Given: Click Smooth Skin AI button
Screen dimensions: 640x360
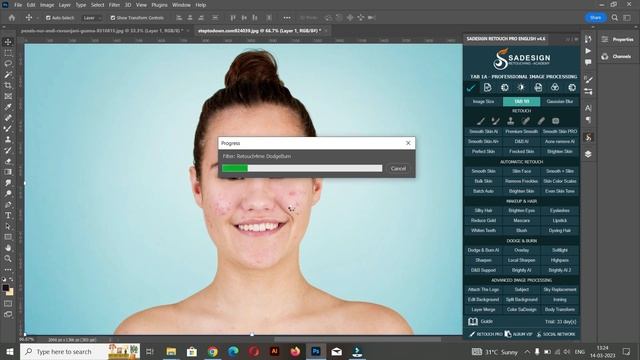Looking at the screenshot, I should tap(483, 131).
